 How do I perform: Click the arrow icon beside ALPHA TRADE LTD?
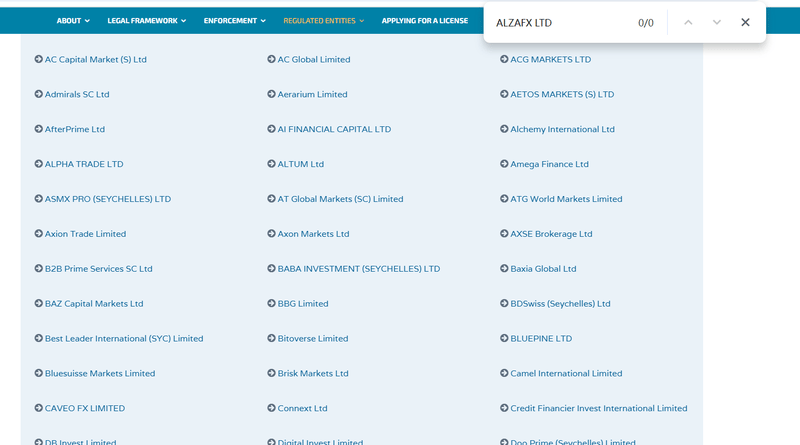point(38,164)
